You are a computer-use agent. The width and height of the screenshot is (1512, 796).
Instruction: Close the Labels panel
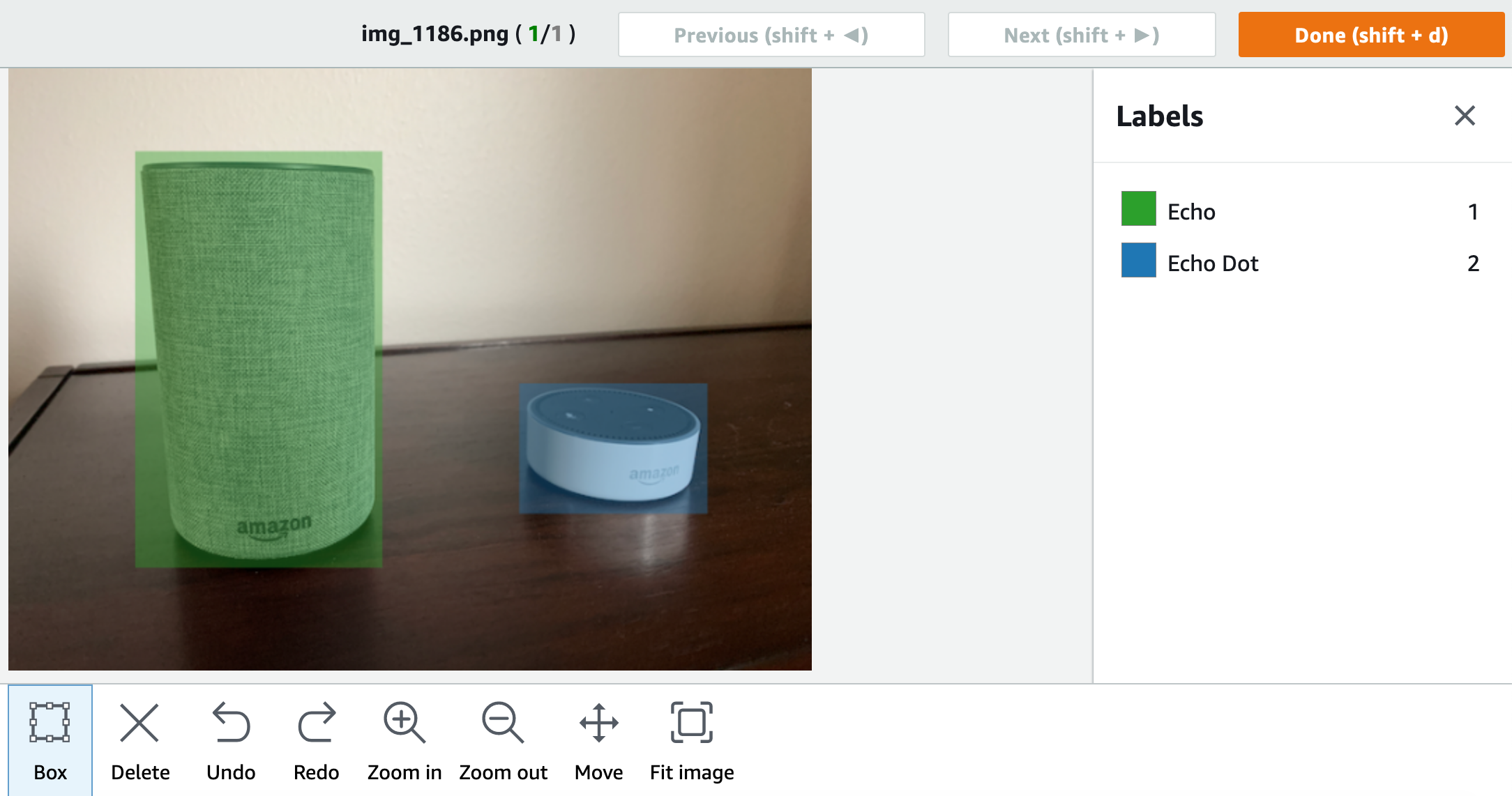[x=1465, y=116]
